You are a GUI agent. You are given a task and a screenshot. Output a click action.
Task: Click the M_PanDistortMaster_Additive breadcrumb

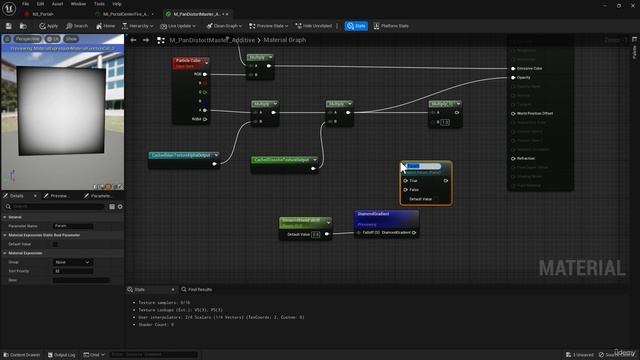pos(212,40)
